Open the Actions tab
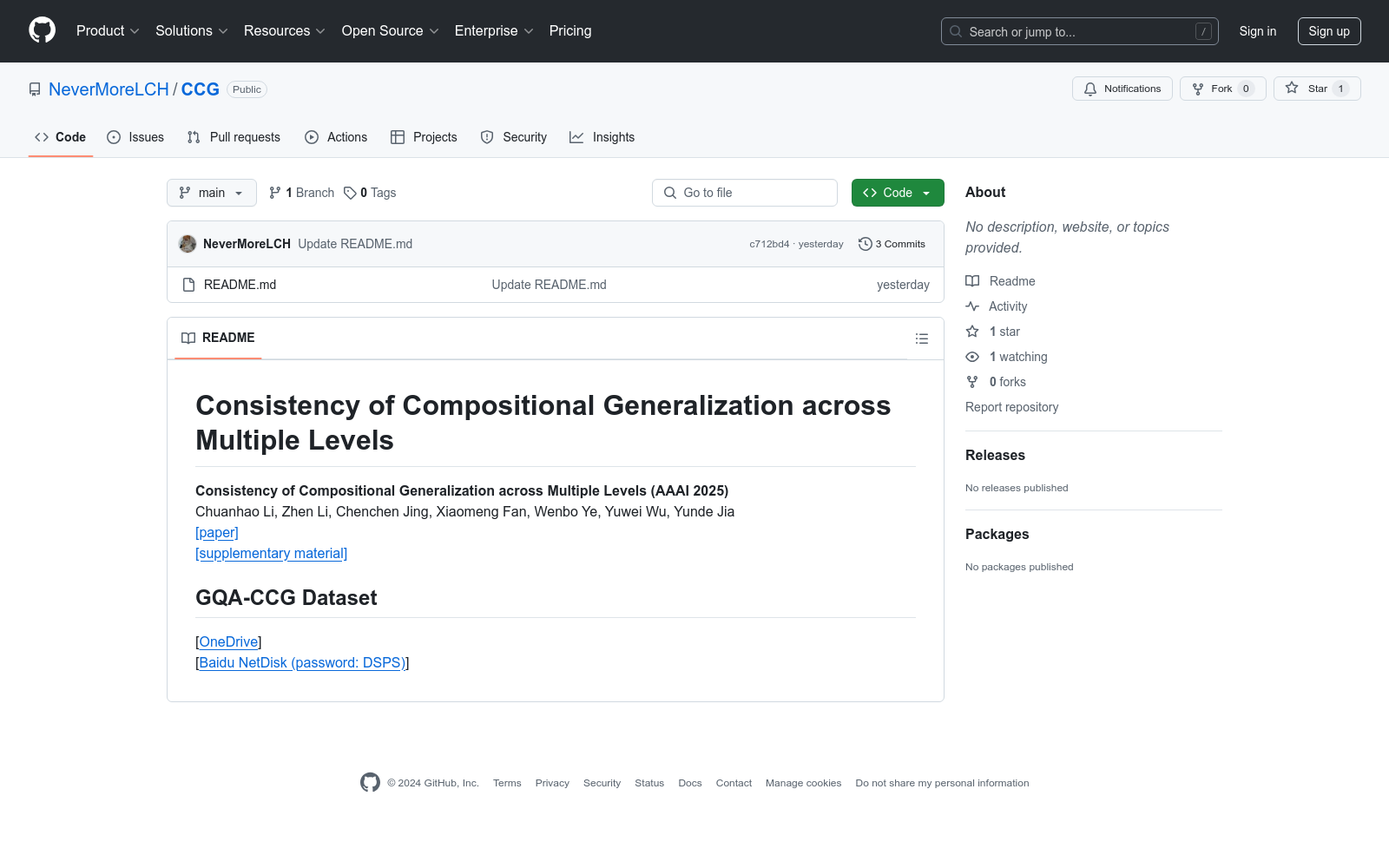The height and width of the screenshot is (868, 1389). tap(336, 137)
